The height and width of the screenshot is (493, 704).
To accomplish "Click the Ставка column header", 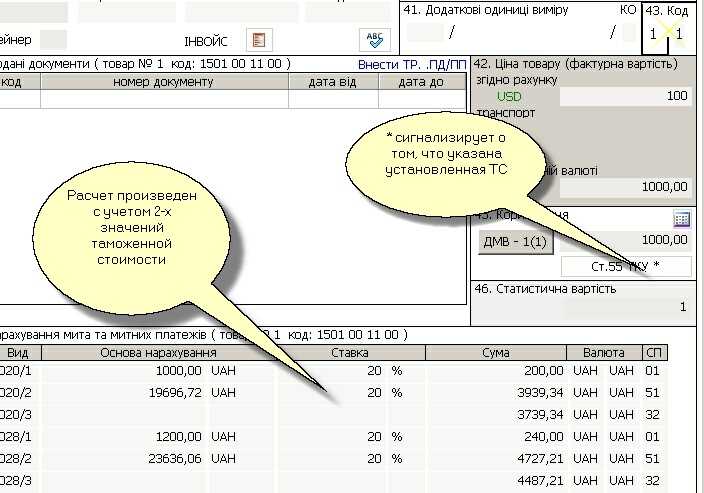I will pyautogui.click(x=350, y=353).
